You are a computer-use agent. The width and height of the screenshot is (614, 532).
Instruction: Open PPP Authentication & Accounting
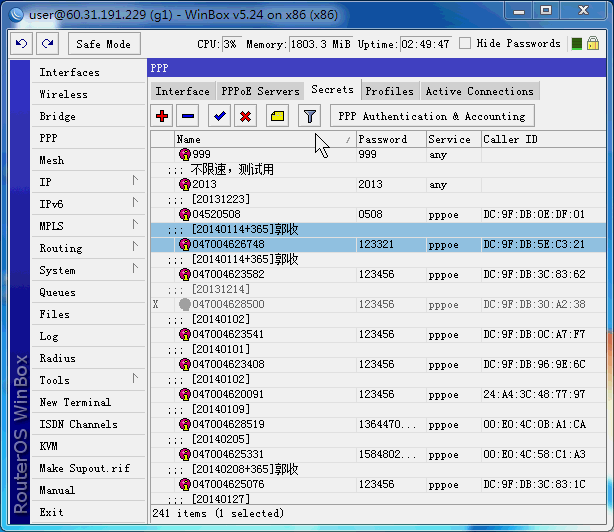point(431,116)
